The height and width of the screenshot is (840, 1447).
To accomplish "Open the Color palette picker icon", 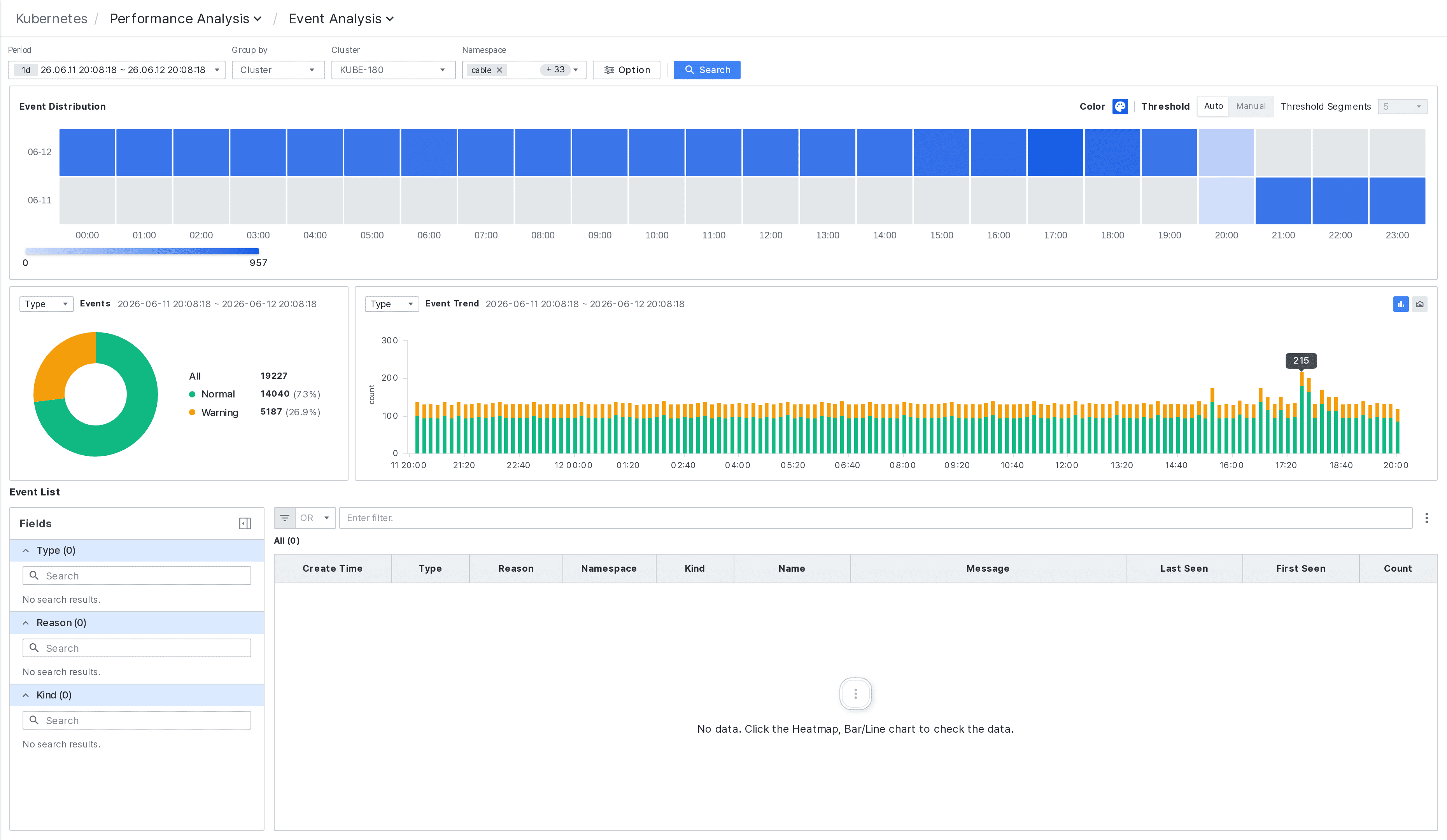I will tap(1120, 106).
